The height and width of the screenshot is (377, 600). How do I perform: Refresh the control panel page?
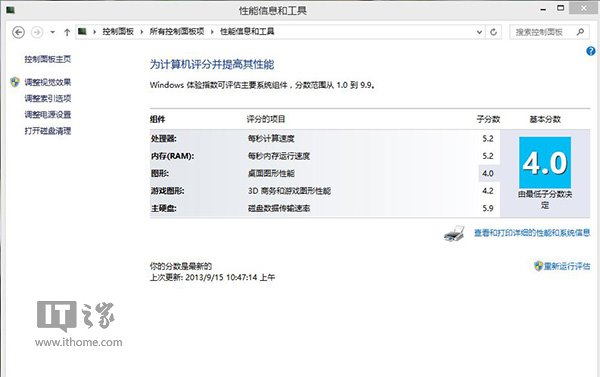pos(494,32)
